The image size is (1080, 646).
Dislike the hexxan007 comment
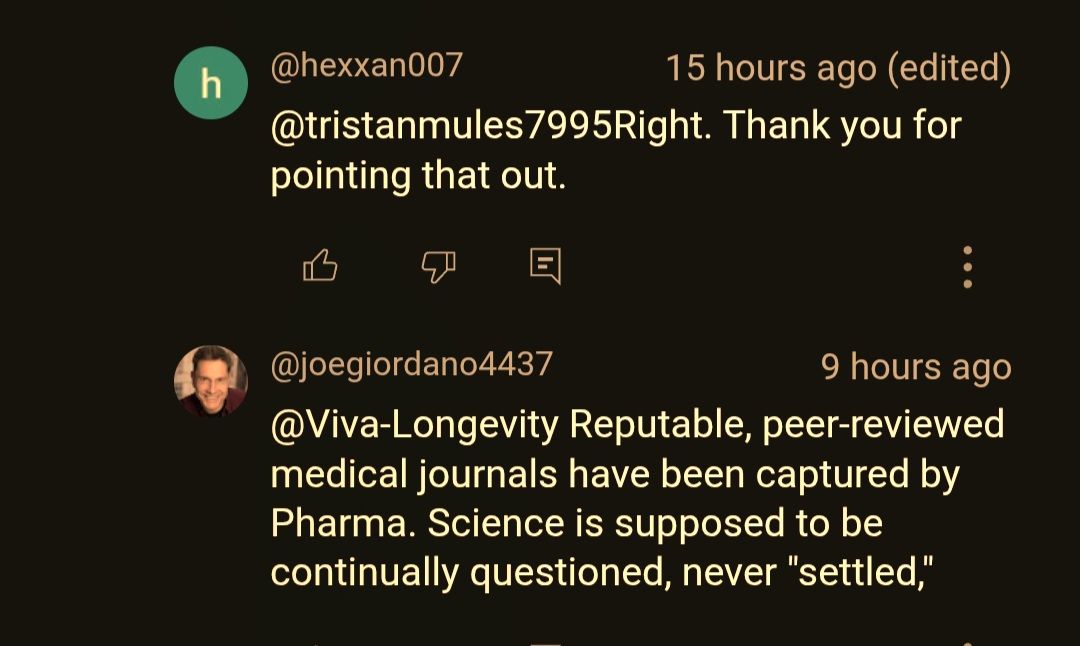click(438, 266)
